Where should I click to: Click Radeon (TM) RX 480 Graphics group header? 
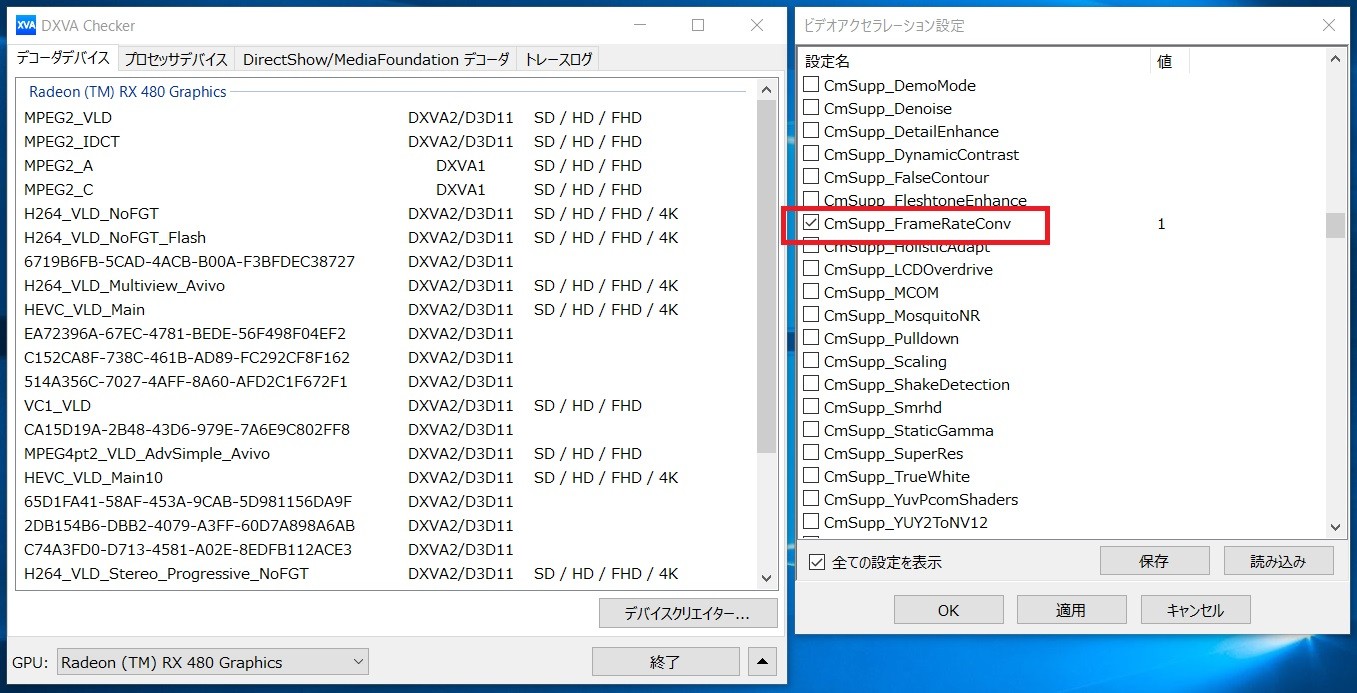(128, 92)
